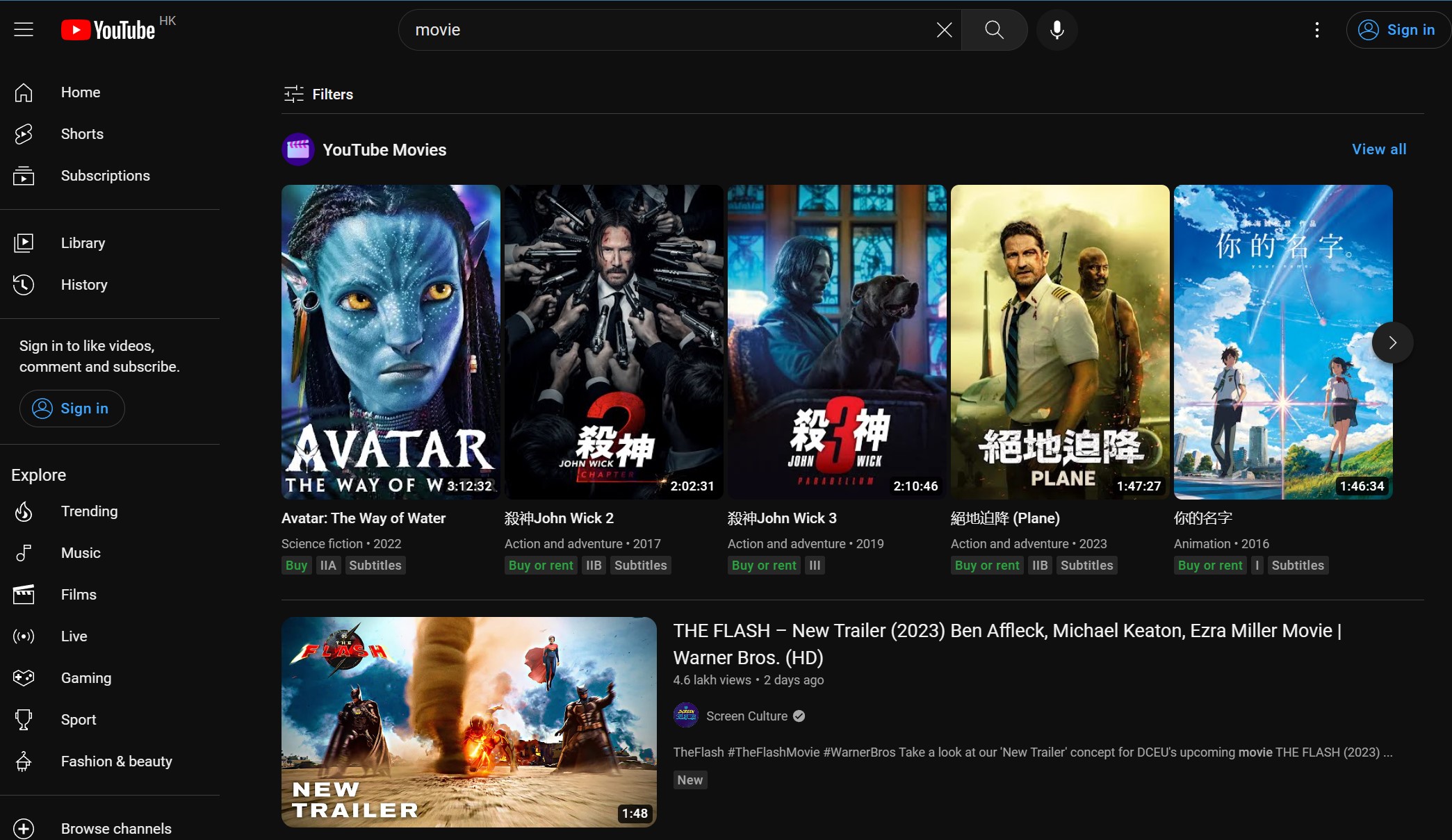This screenshot has height=840, width=1452.
Task: Click the Subscriptions icon
Action: (24, 176)
